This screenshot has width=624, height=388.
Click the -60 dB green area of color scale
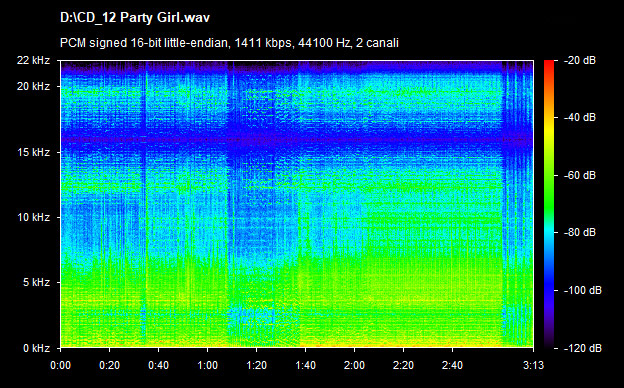(x=549, y=175)
